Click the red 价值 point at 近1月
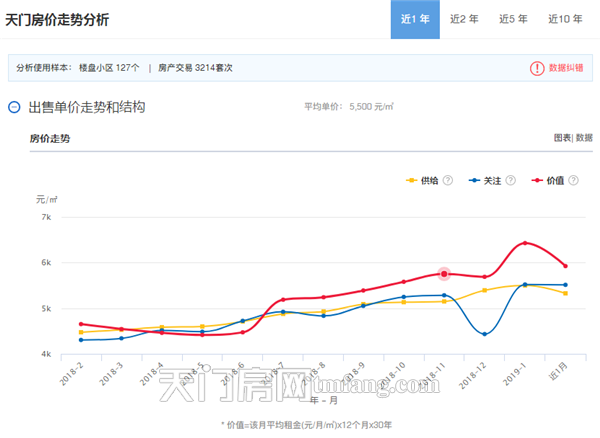 pos(565,266)
